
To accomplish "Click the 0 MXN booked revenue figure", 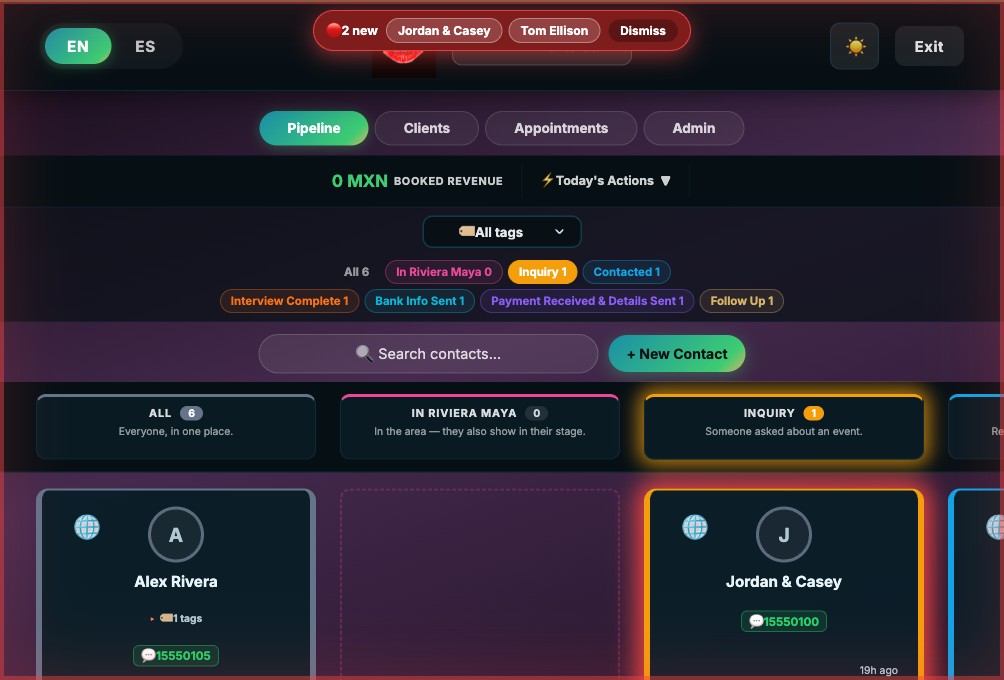I will tap(359, 181).
